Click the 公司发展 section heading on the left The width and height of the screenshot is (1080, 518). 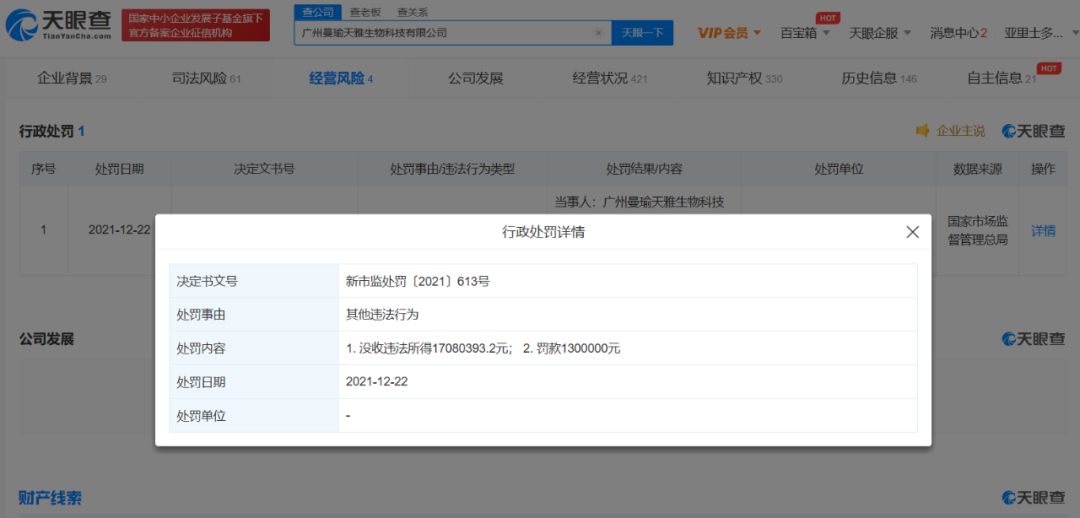coord(46,339)
